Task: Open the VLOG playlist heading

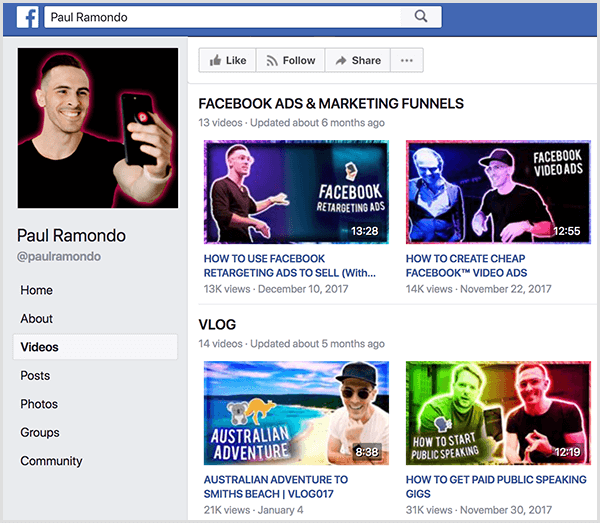Action: [x=217, y=324]
